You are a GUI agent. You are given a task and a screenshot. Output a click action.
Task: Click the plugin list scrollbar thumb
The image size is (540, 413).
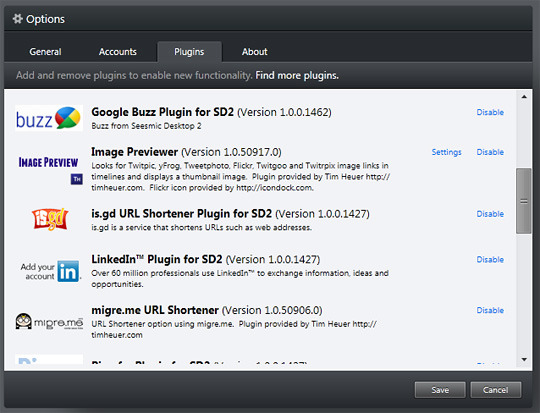(524, 201)
